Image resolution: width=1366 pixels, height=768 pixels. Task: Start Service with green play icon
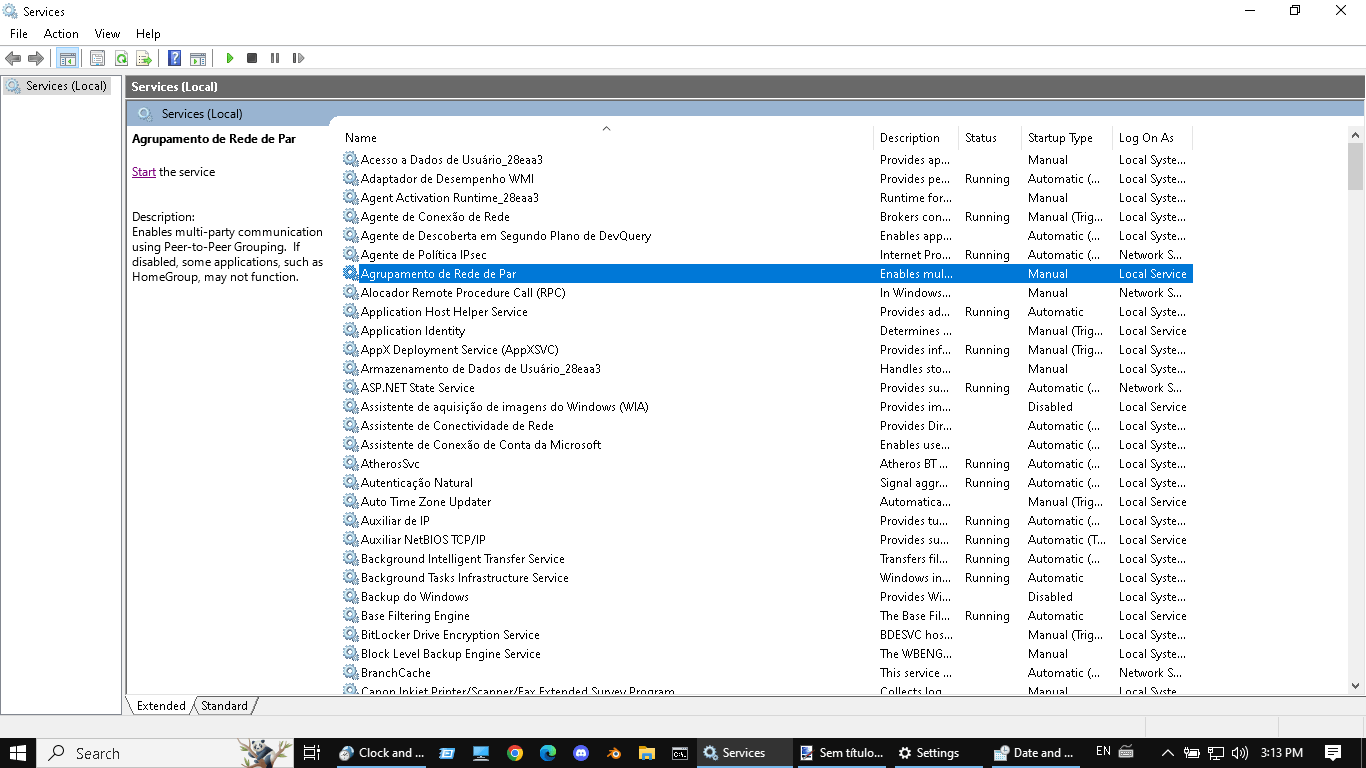[229, 58]
